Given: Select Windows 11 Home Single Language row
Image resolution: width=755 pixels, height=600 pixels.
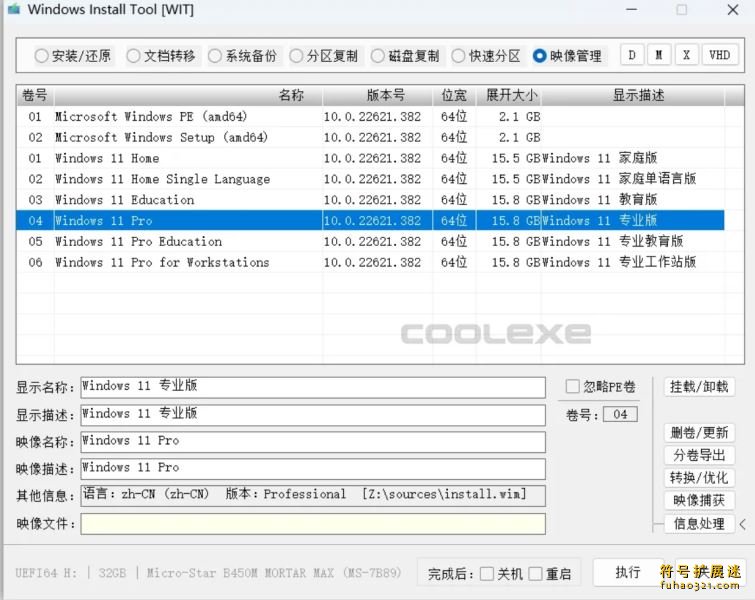Looking at the screenshot, I should [x=370, y=179].
